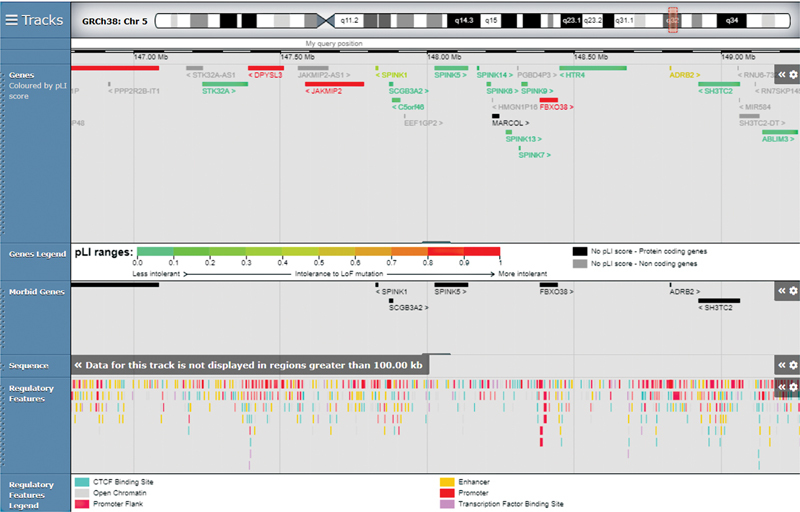Collapse the Regulatory Features controls chevron
The width and height of the screenshot is (800, 512).
(x=782, y=387)
